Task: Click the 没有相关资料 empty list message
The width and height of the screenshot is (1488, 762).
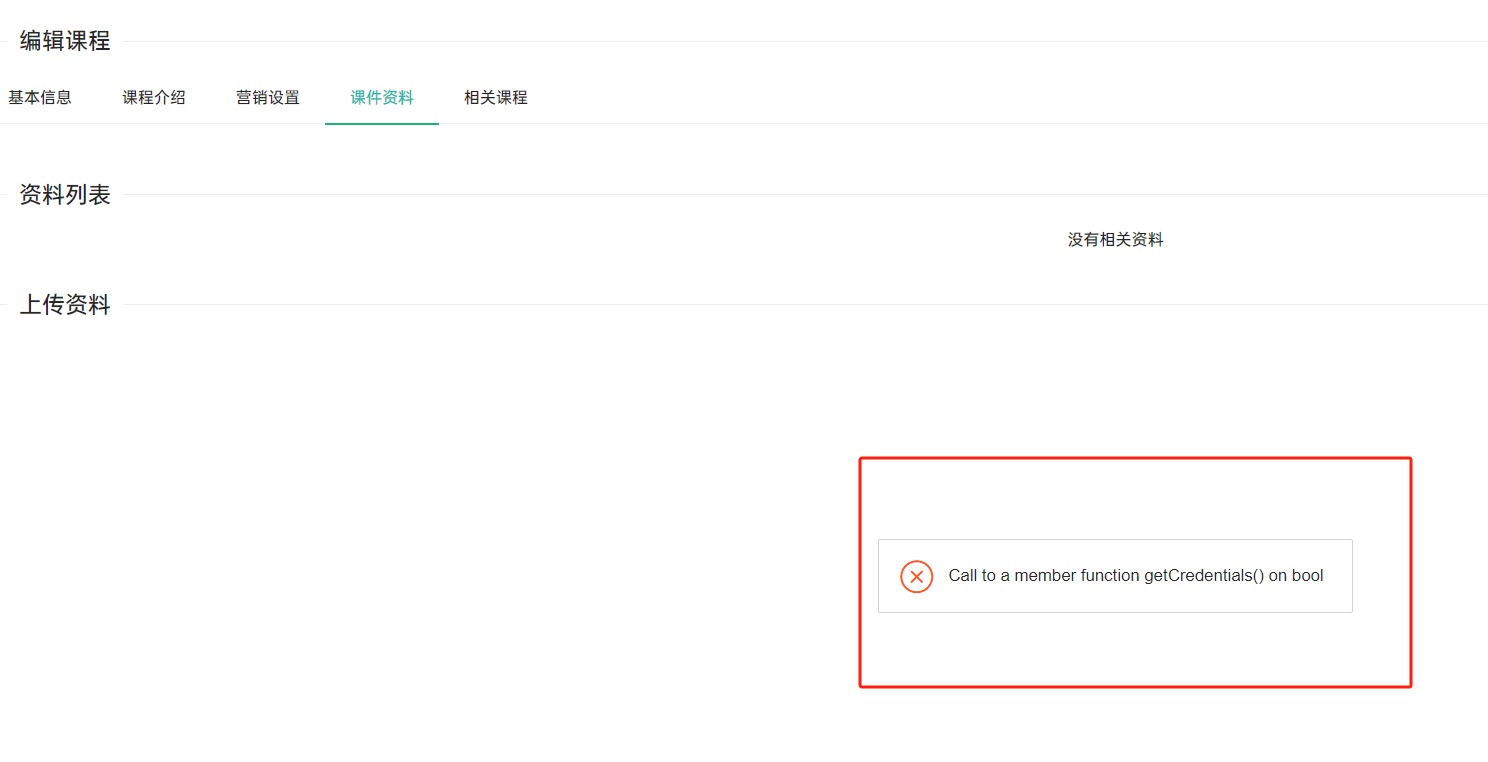Action: pyautogui.click(x=1115, y=240)
